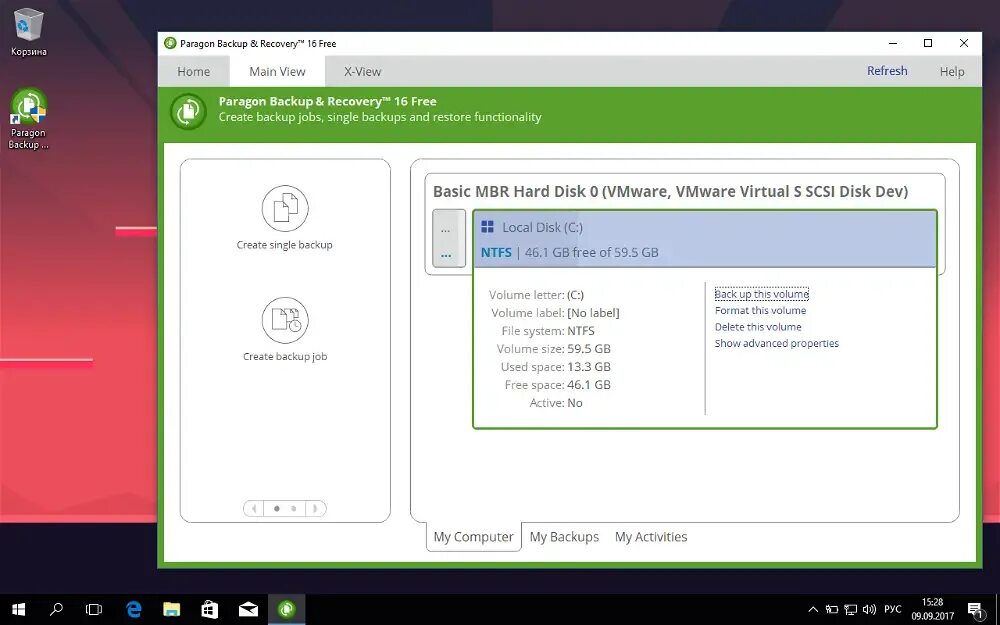Viewport: 1000px width, 625px height.
Task: Click the title bar Paragon app icon
Action: click(x=170, y=43)
